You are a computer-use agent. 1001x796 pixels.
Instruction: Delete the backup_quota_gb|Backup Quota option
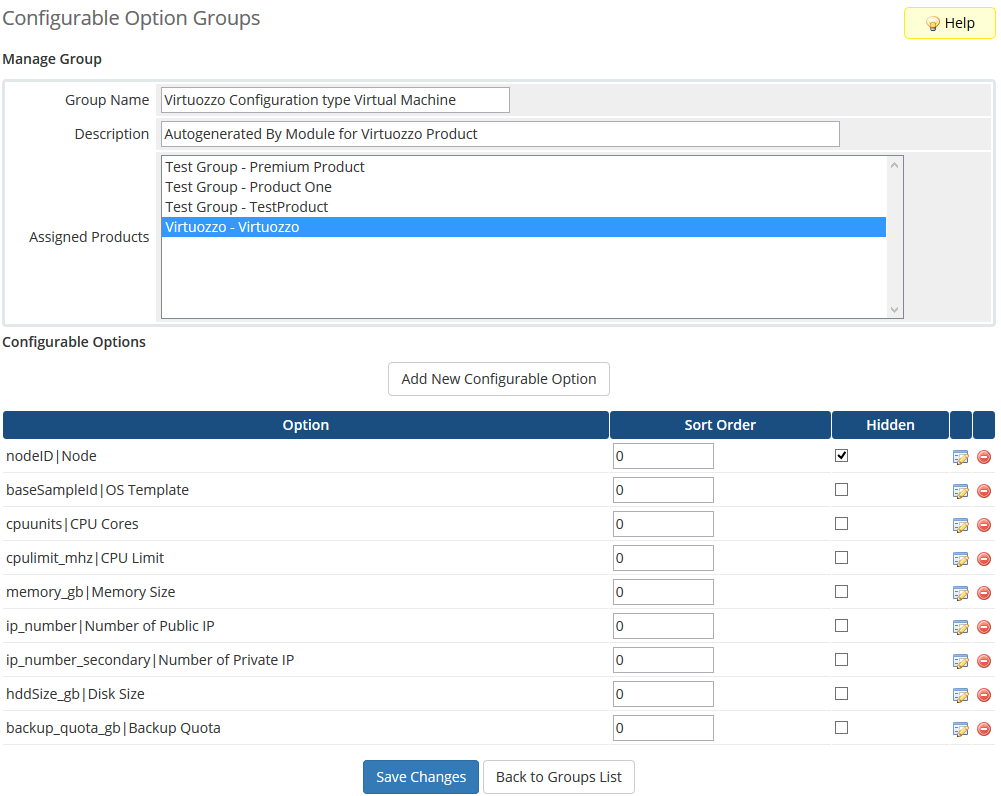tap(984, 729)
